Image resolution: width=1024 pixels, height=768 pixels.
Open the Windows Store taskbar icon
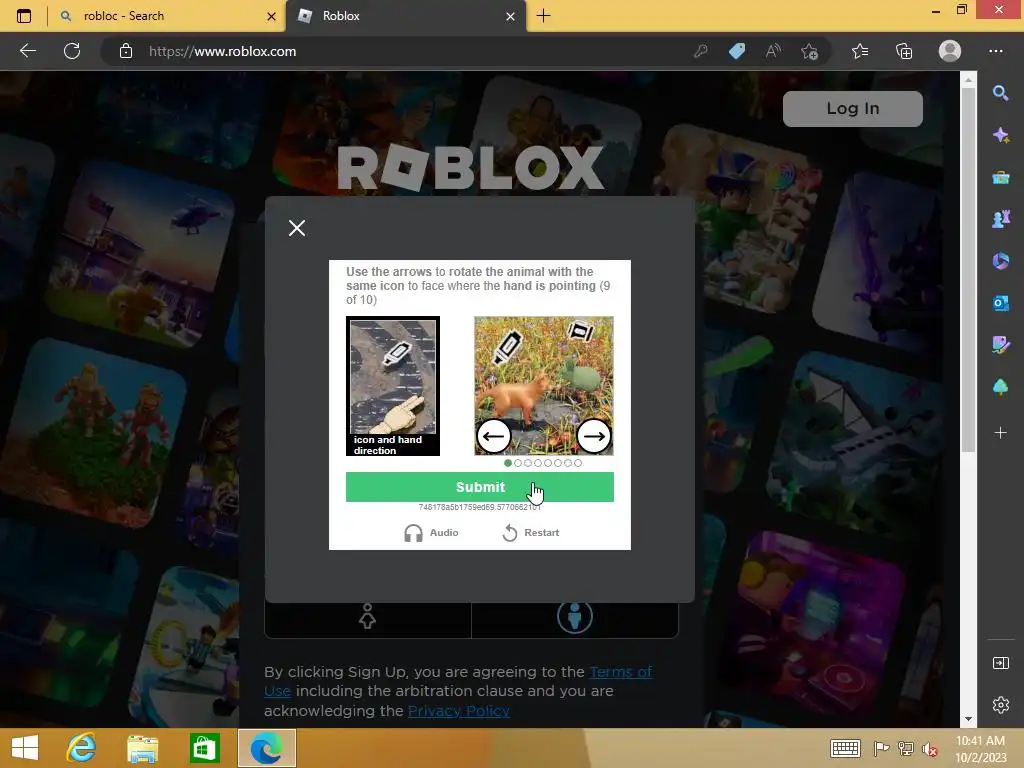[x=204, y=748]
